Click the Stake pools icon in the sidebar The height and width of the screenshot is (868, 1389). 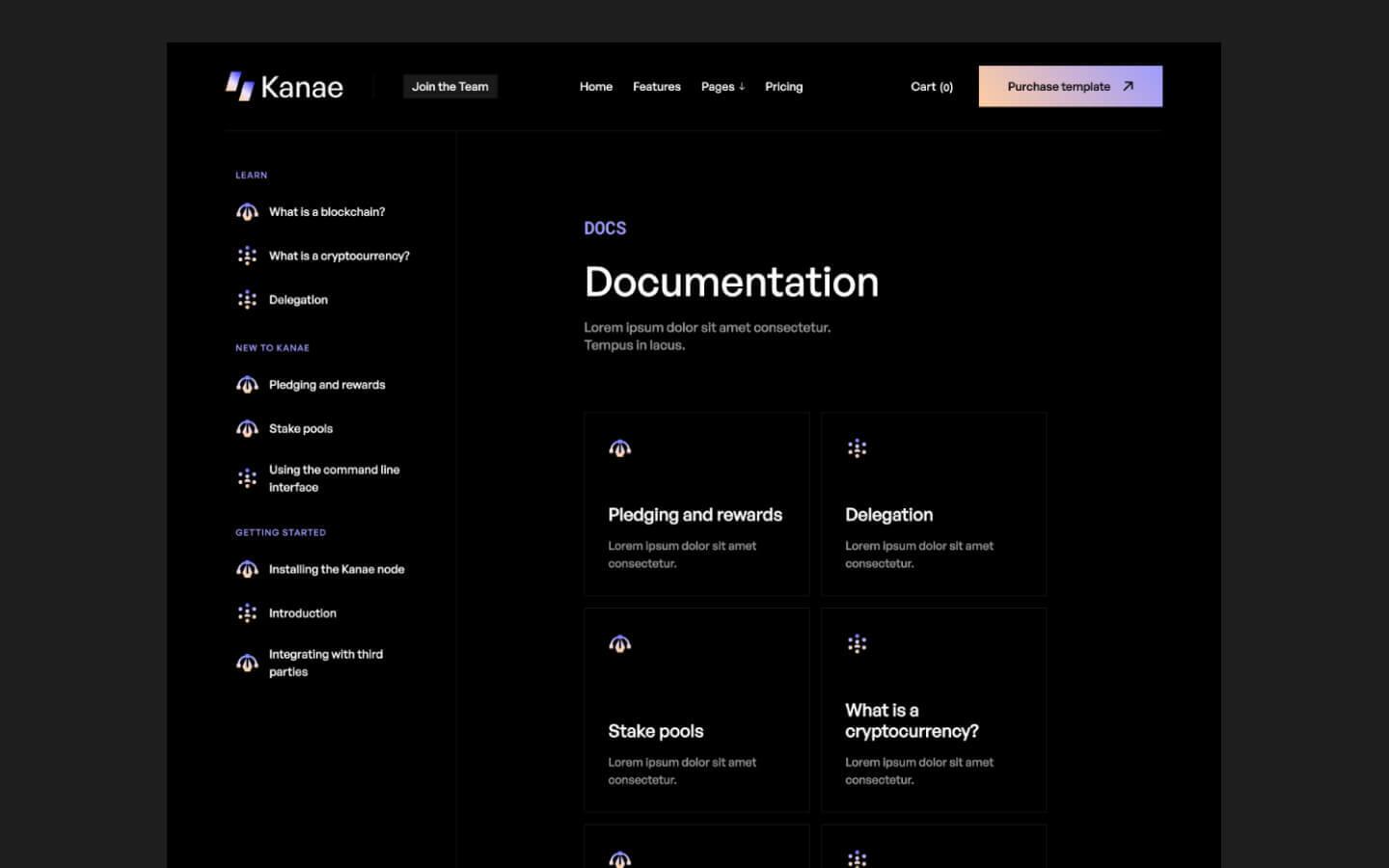[x=248, y=428]
